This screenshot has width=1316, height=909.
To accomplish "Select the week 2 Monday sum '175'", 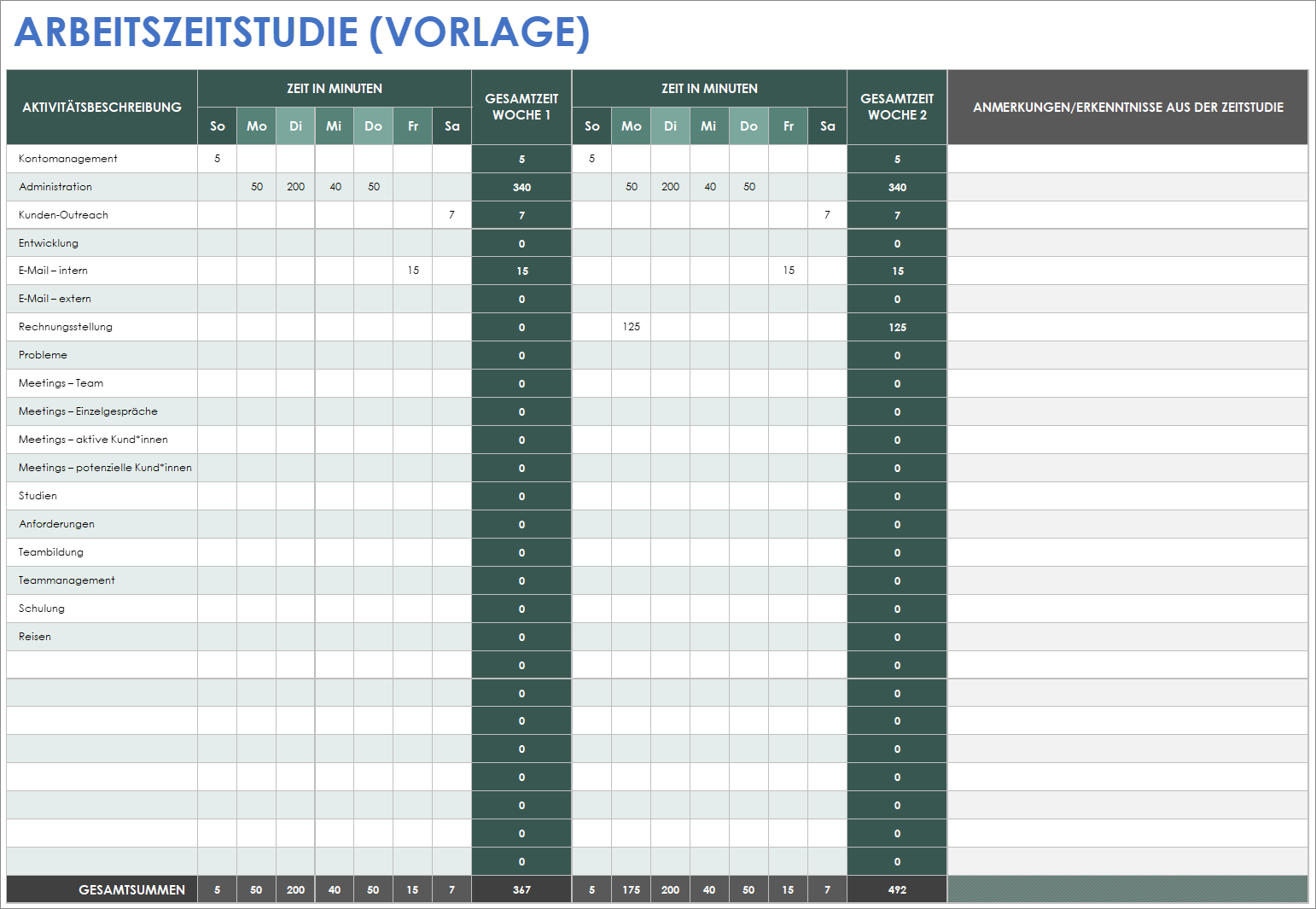I will pyautogui.click(x=632, y=889).
